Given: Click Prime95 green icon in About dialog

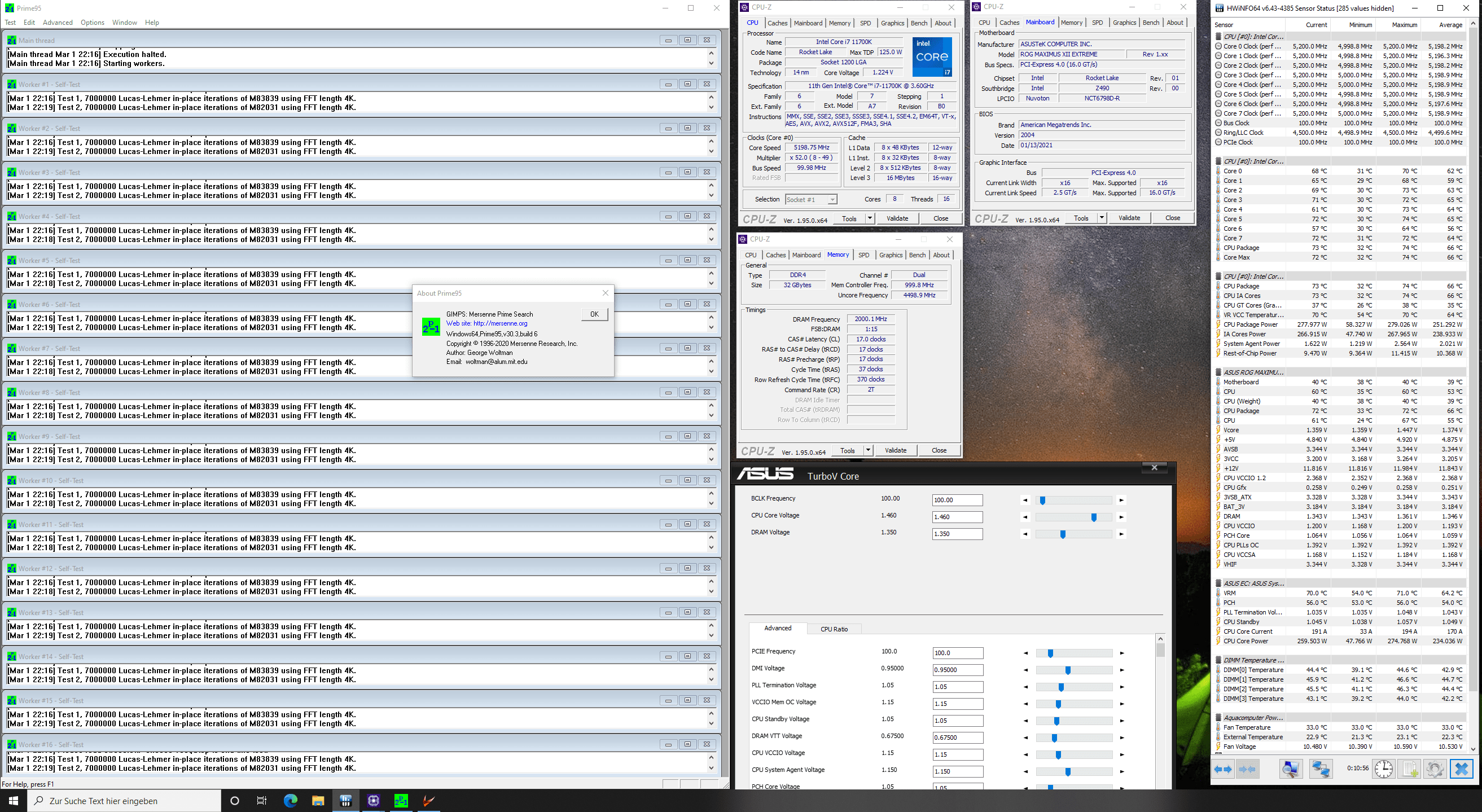Looking at the screenshot, I should coord(431,327).
